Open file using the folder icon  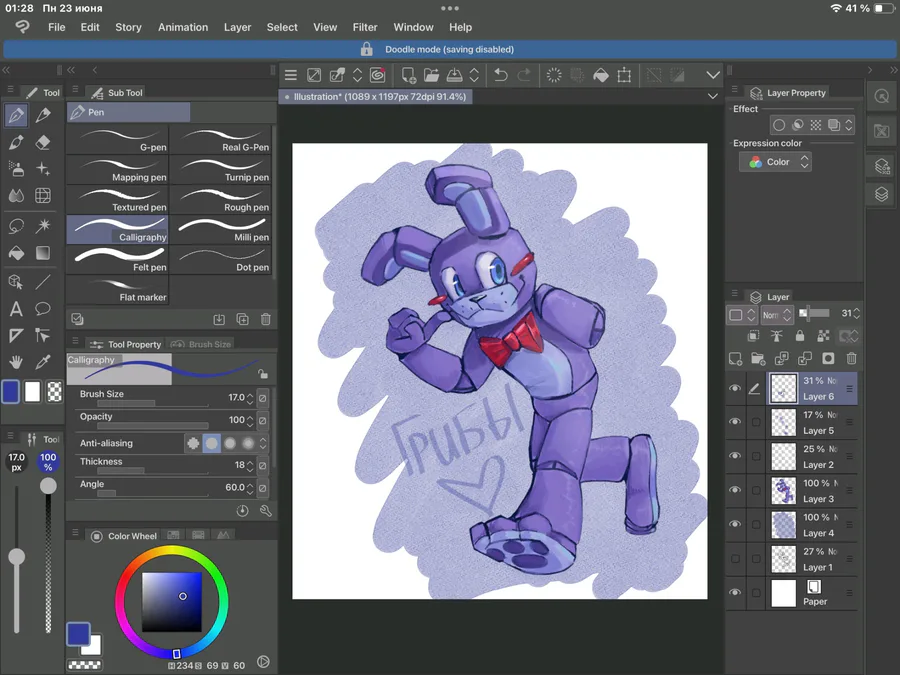point(431,75)
